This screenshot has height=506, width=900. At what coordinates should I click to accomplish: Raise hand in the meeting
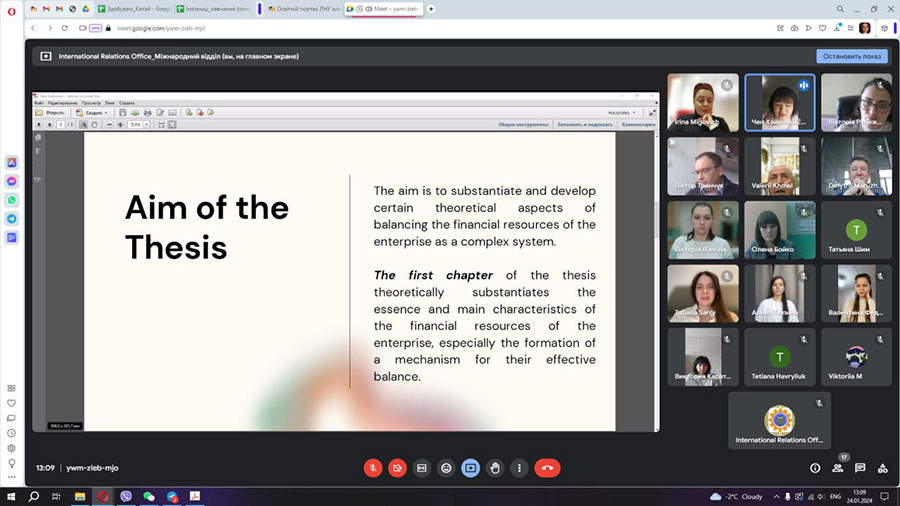tap(495, 468)
